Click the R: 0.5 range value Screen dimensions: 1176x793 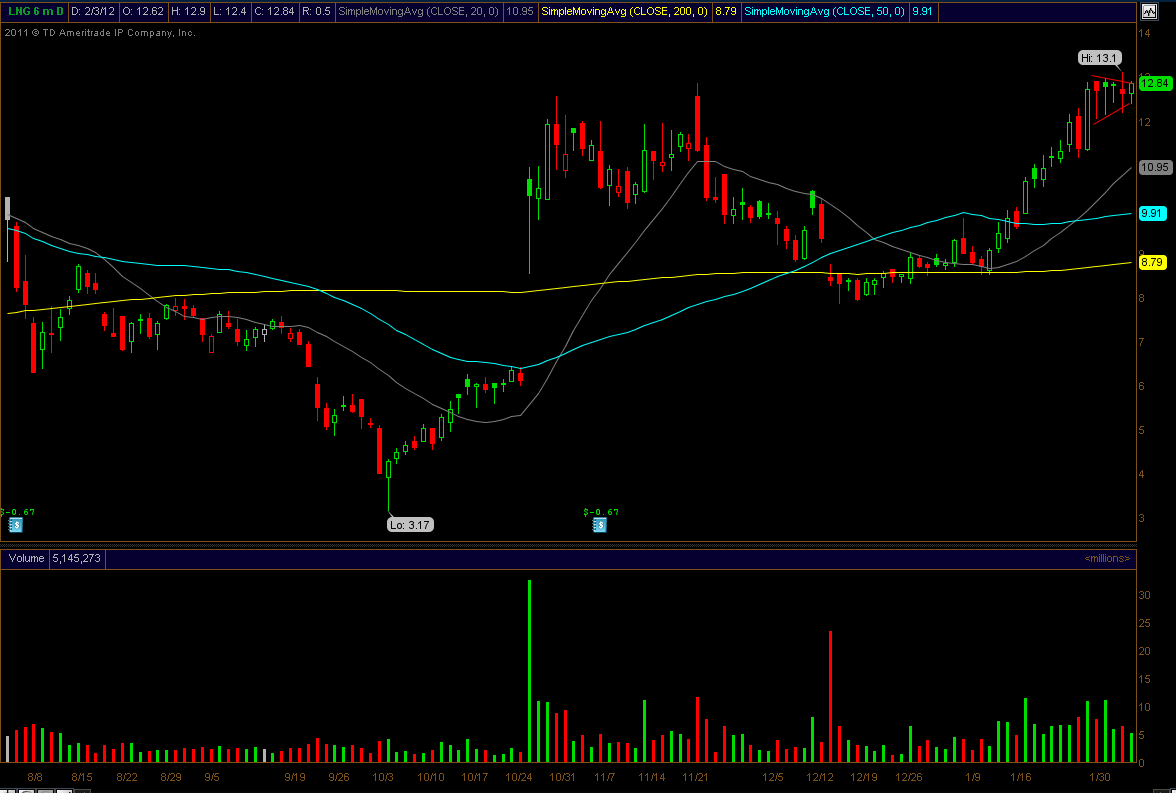click(x=316, y=11)
